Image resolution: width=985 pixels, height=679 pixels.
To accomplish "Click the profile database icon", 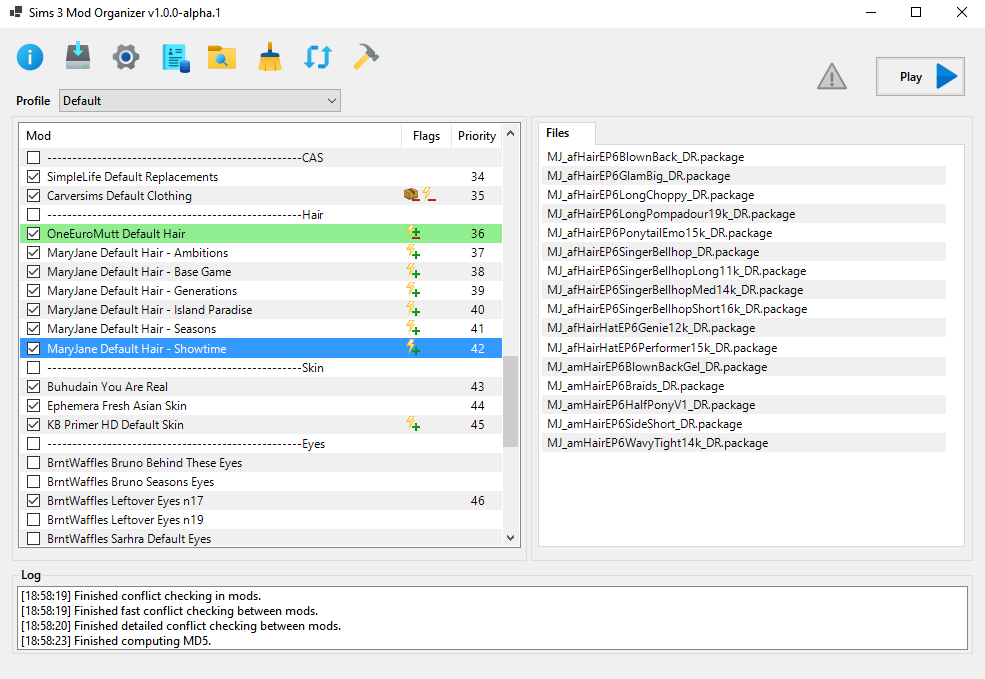I will (x=175, y=58).
